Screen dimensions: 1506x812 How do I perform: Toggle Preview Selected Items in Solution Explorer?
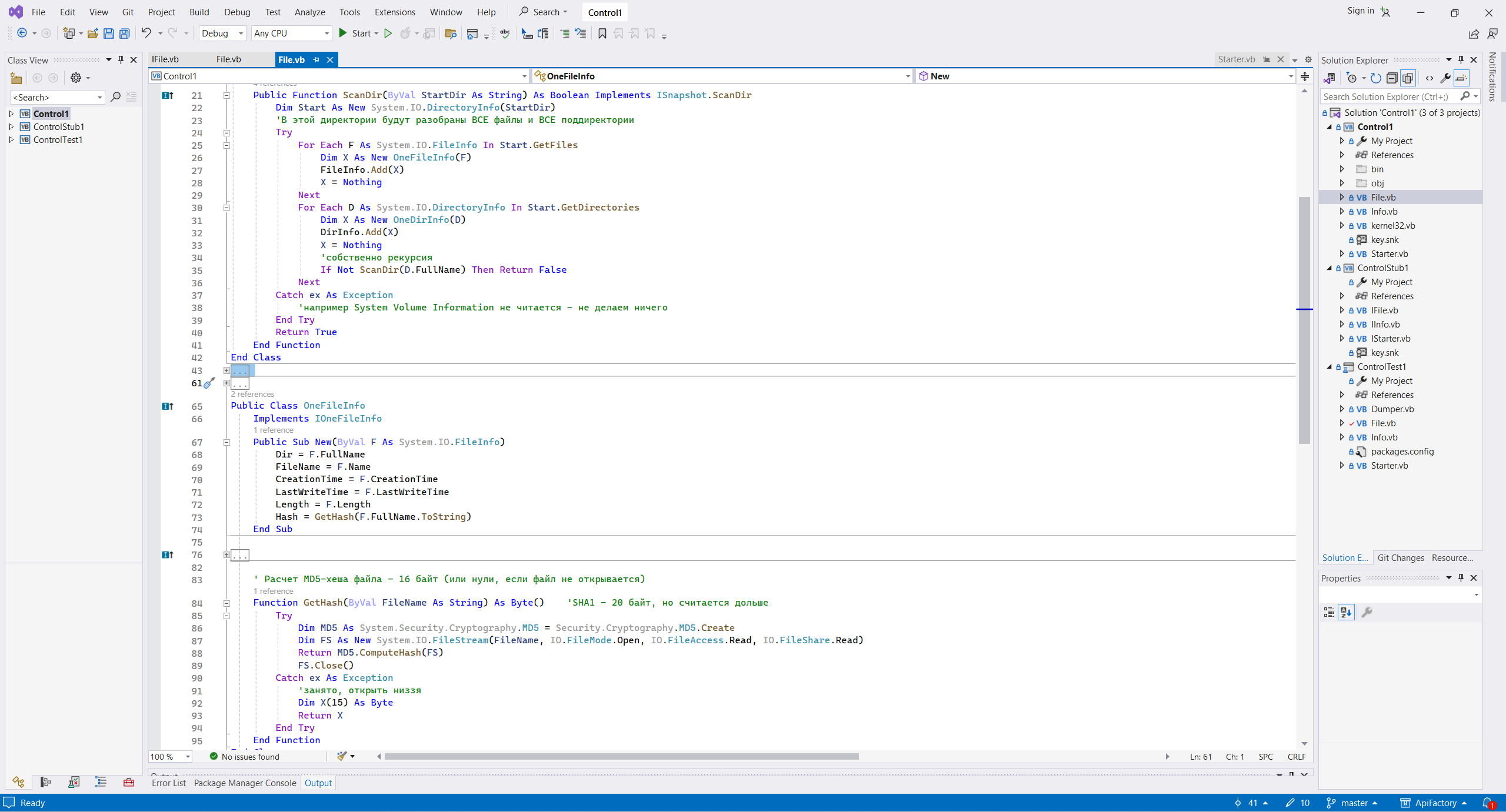pyautogui.click(x=1461, y=78)
